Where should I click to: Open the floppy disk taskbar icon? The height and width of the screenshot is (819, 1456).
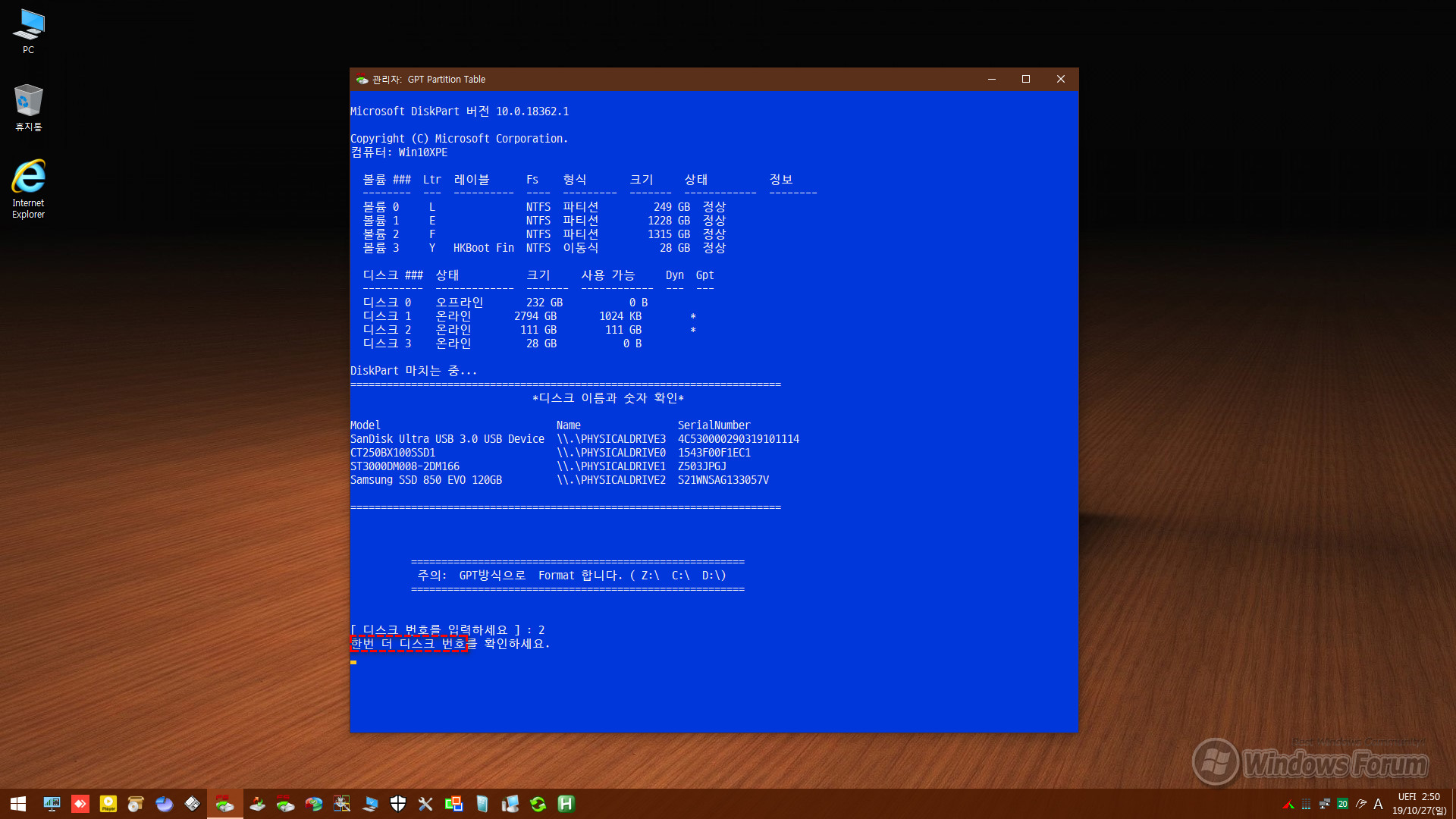193,804
